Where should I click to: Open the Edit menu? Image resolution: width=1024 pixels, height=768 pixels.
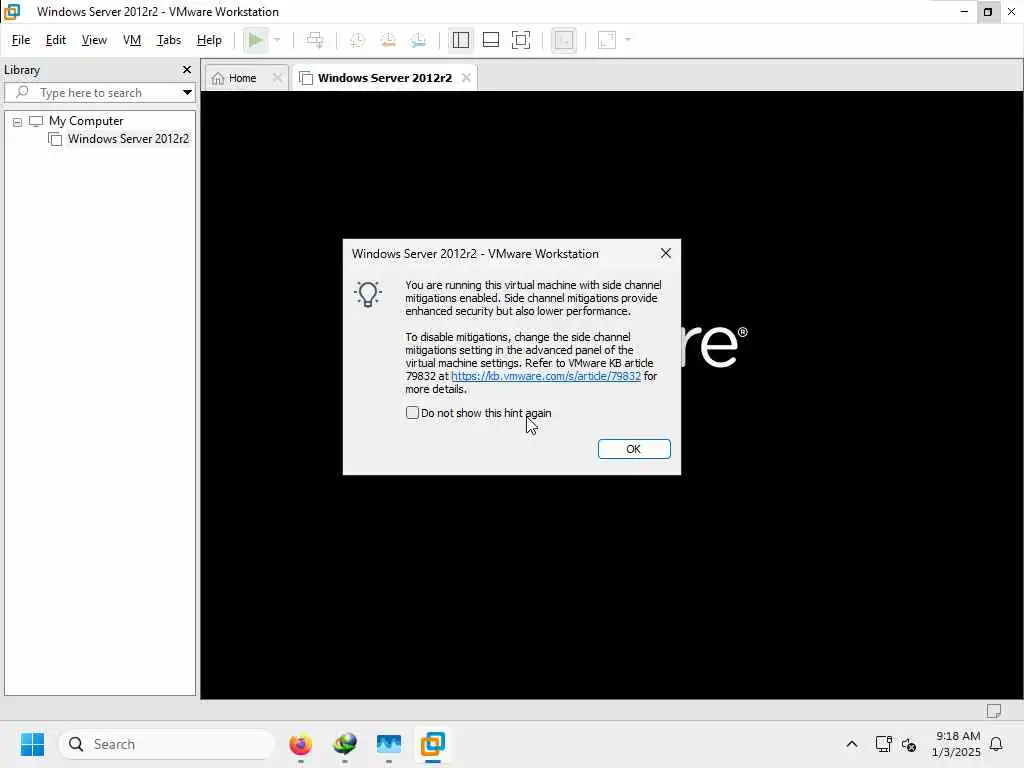pyautogui.click(x=56, y=40)
